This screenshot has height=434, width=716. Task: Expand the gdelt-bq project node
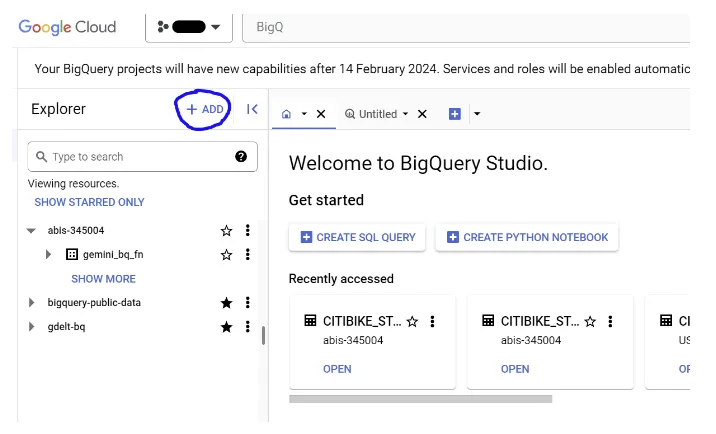pyautogui.click(x=31, y=327)
